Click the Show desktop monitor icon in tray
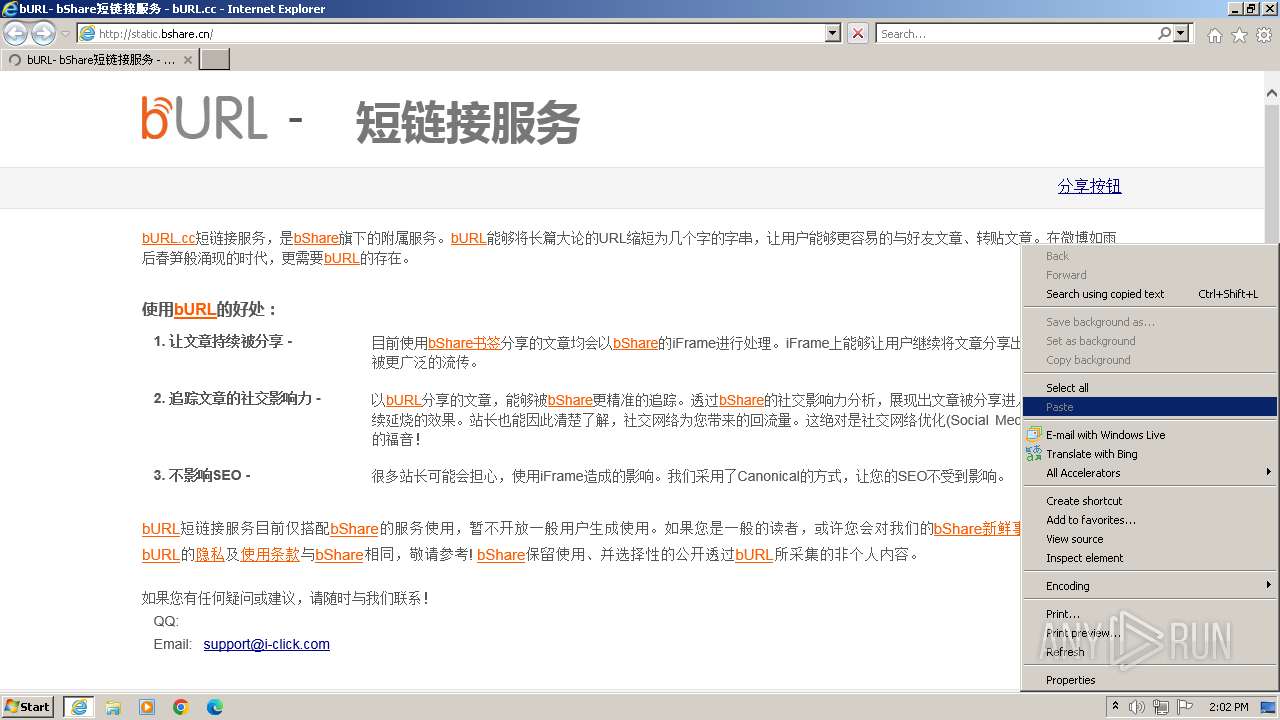1280x720 pixels. click(1268, 707)
